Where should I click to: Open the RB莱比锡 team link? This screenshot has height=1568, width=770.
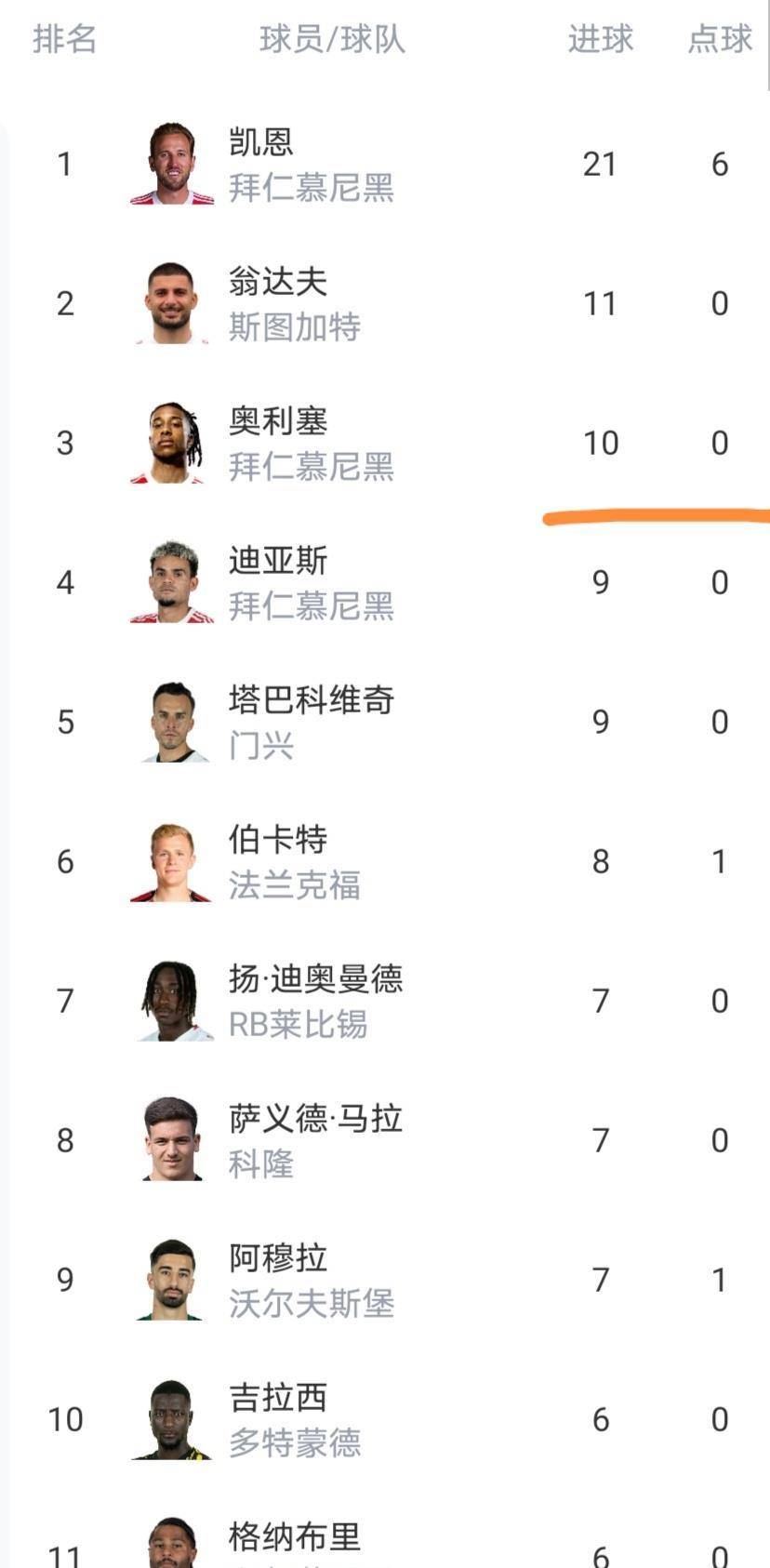click(299, 1025)
